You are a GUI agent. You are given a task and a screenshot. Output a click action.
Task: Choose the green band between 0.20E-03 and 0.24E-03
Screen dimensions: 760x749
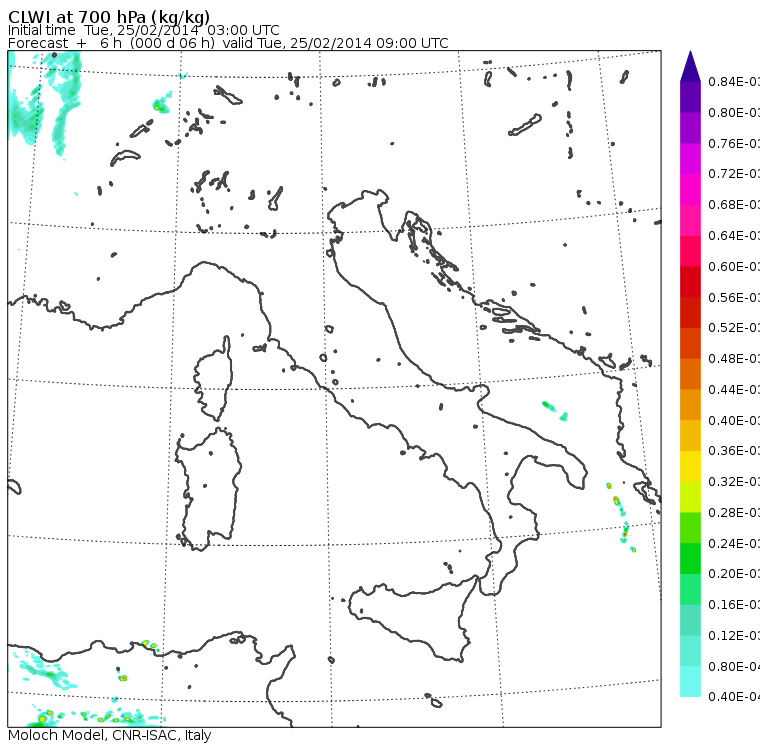(x=690, y=559)
